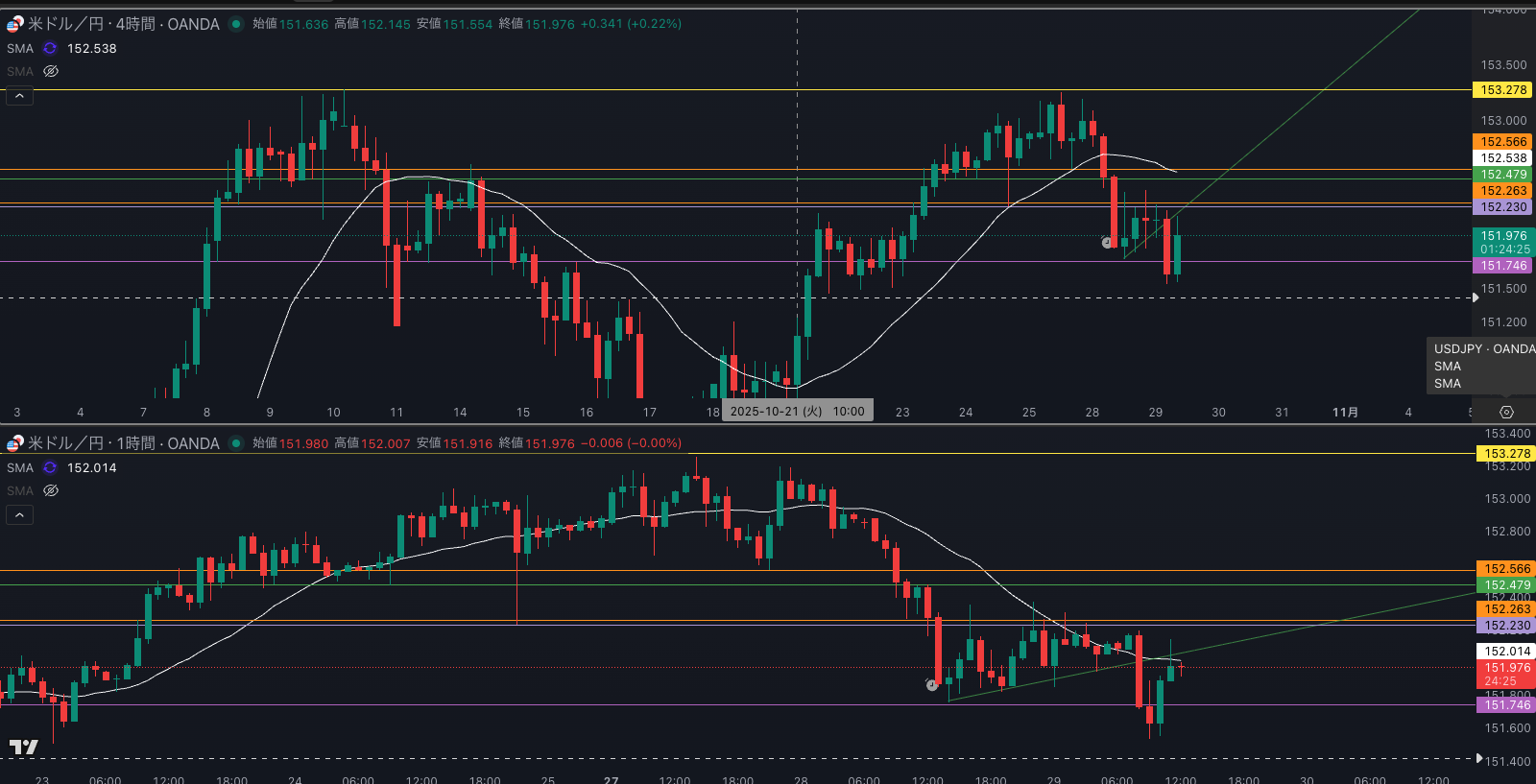Viewport: 1536px width, 784px height.
Task: Click the yellow 153.278 price label on 4-hour chart
Action: tap(1502, 90)
